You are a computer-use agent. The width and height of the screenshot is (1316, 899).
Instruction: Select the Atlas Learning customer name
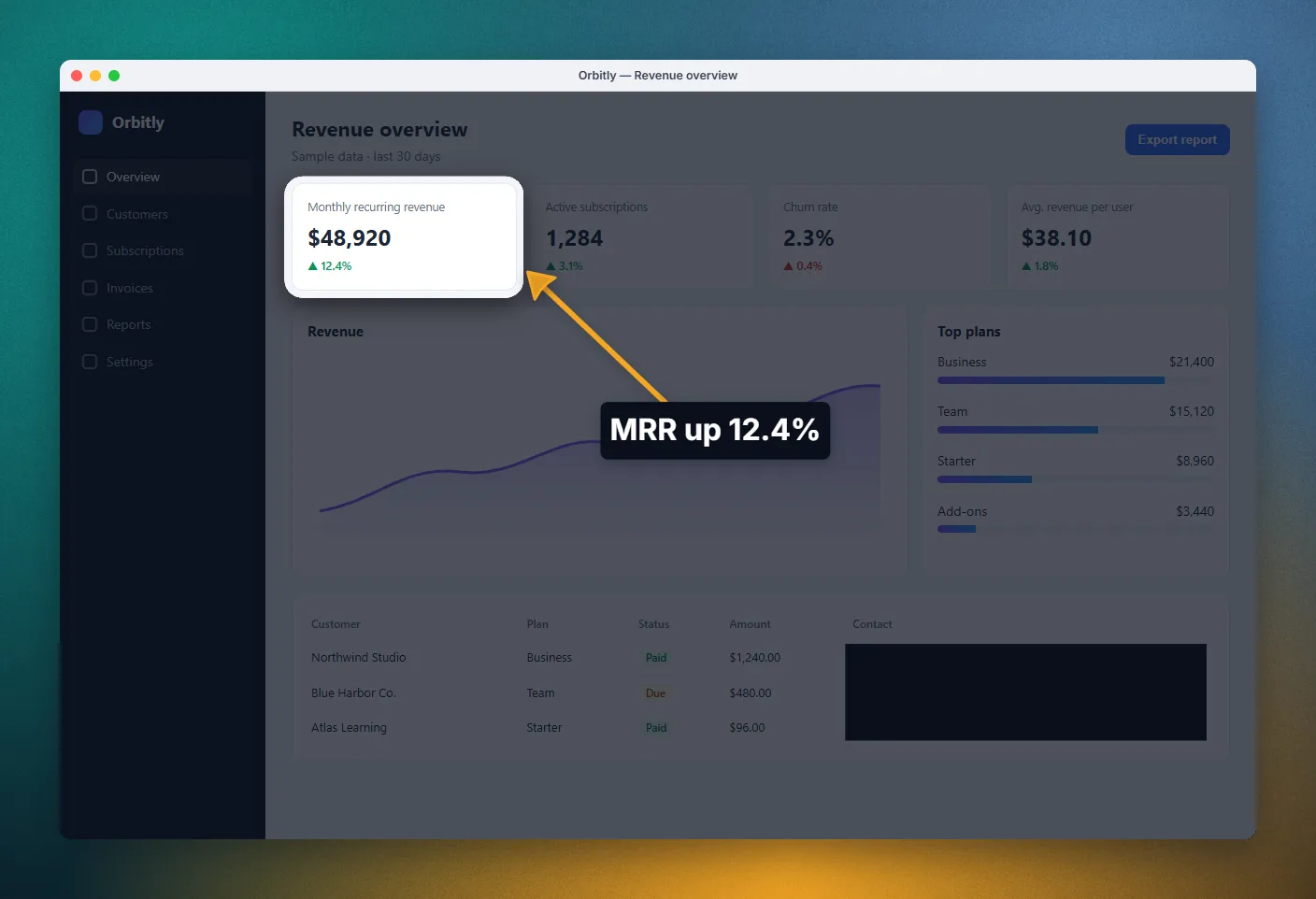click(349, 728)
